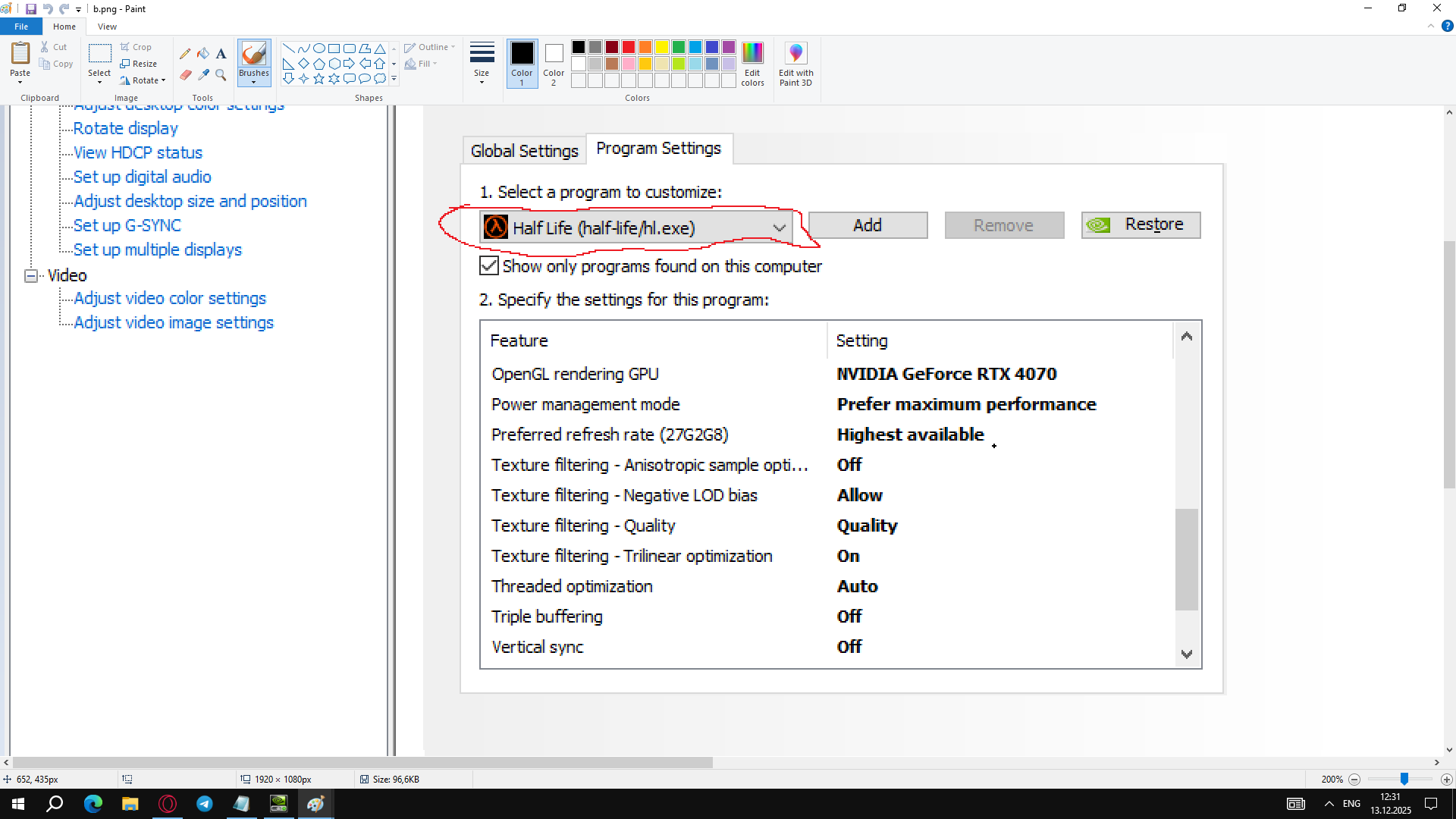The width and height of the screenshot is (1456, 819).
Task: Select the Magnifier tool
Action: coord(221,75)
